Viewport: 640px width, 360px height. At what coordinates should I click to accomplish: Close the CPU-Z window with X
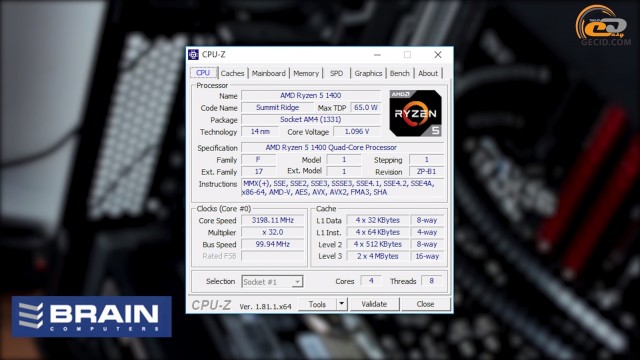pyautogui.click(x=438, y=54)
